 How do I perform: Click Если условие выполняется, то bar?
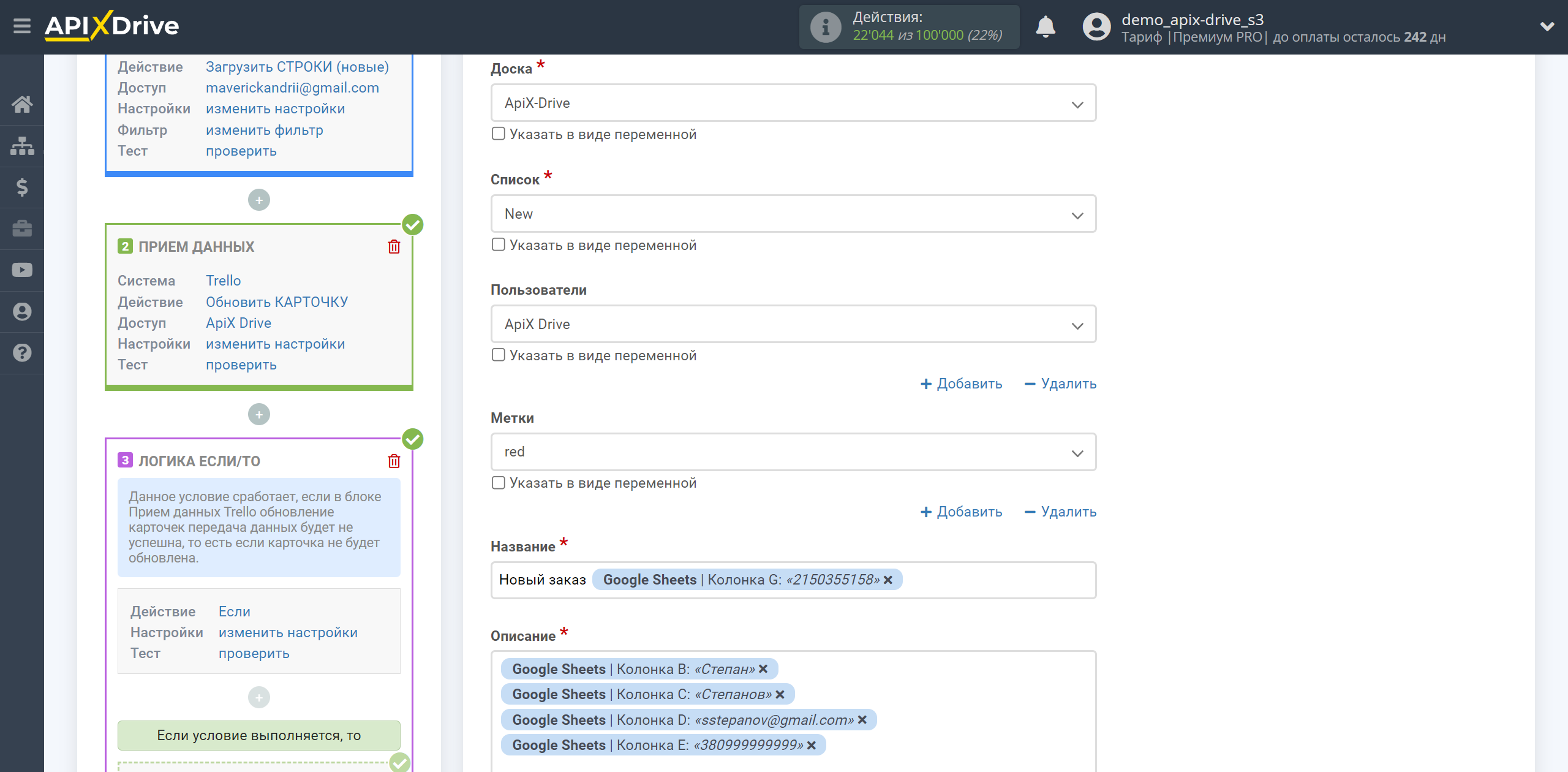(259, 735)
